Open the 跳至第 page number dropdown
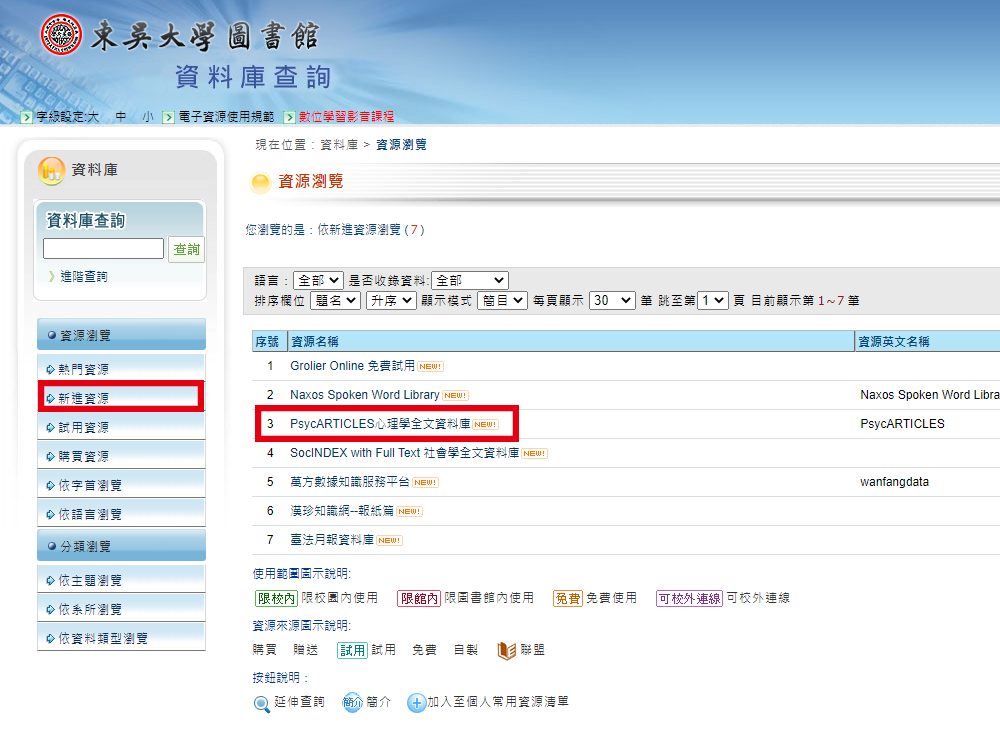Screen dimensions: 1000x739 coord(713,301)
